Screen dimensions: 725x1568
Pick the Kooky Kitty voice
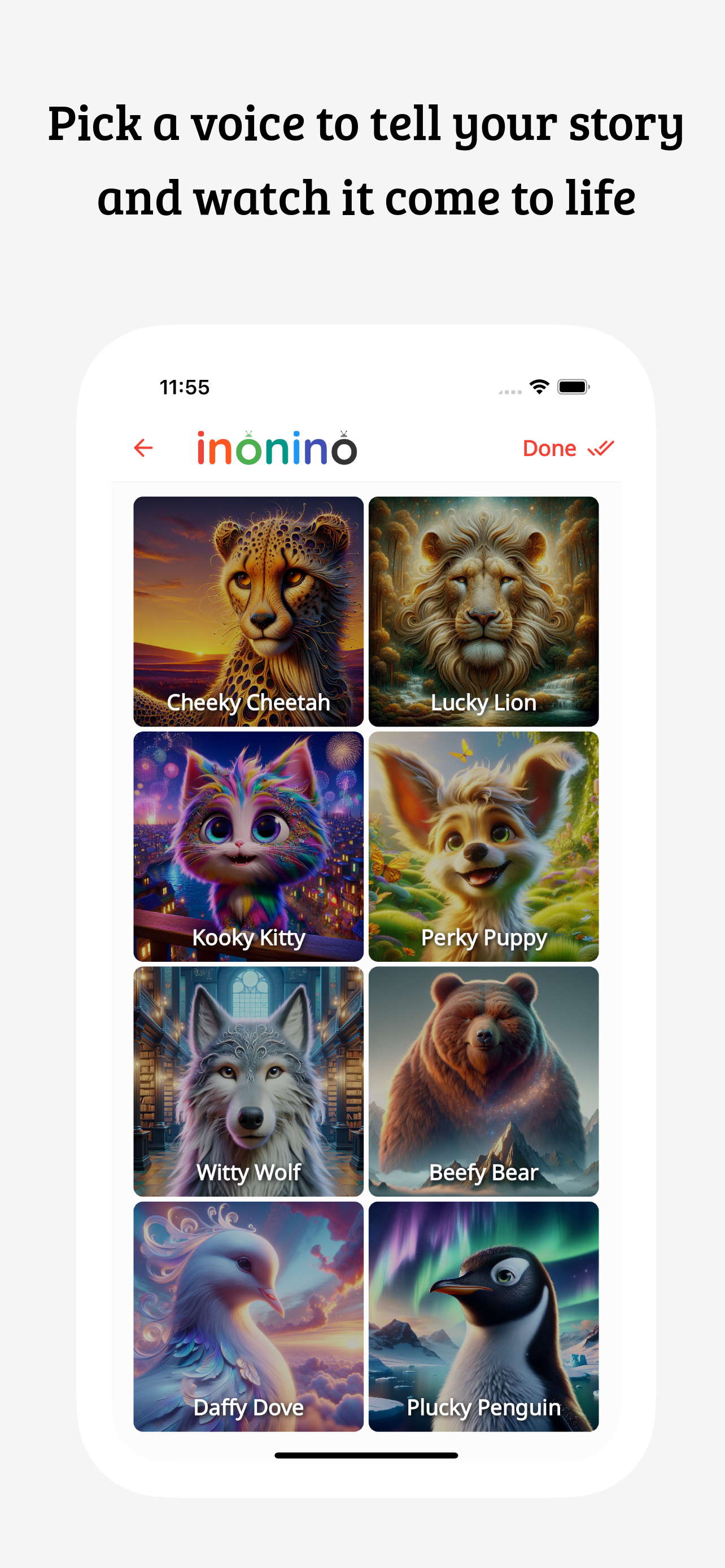248,846
